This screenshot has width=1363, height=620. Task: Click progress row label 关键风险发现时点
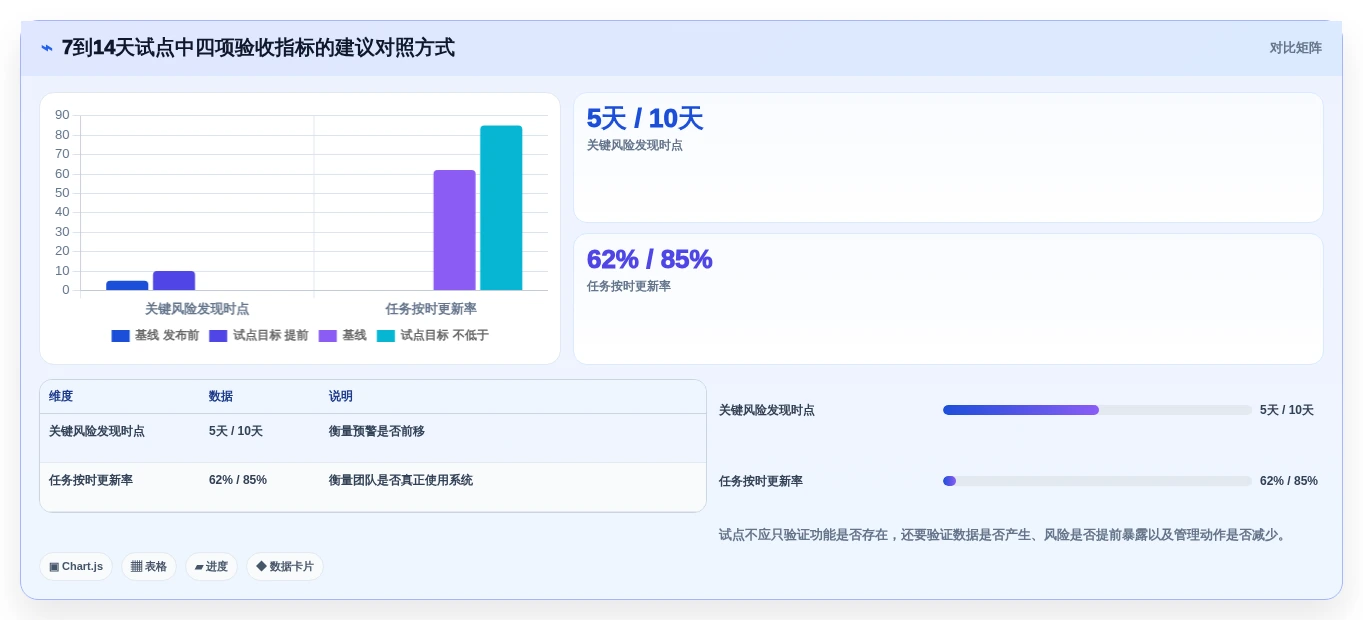(767, 410)
